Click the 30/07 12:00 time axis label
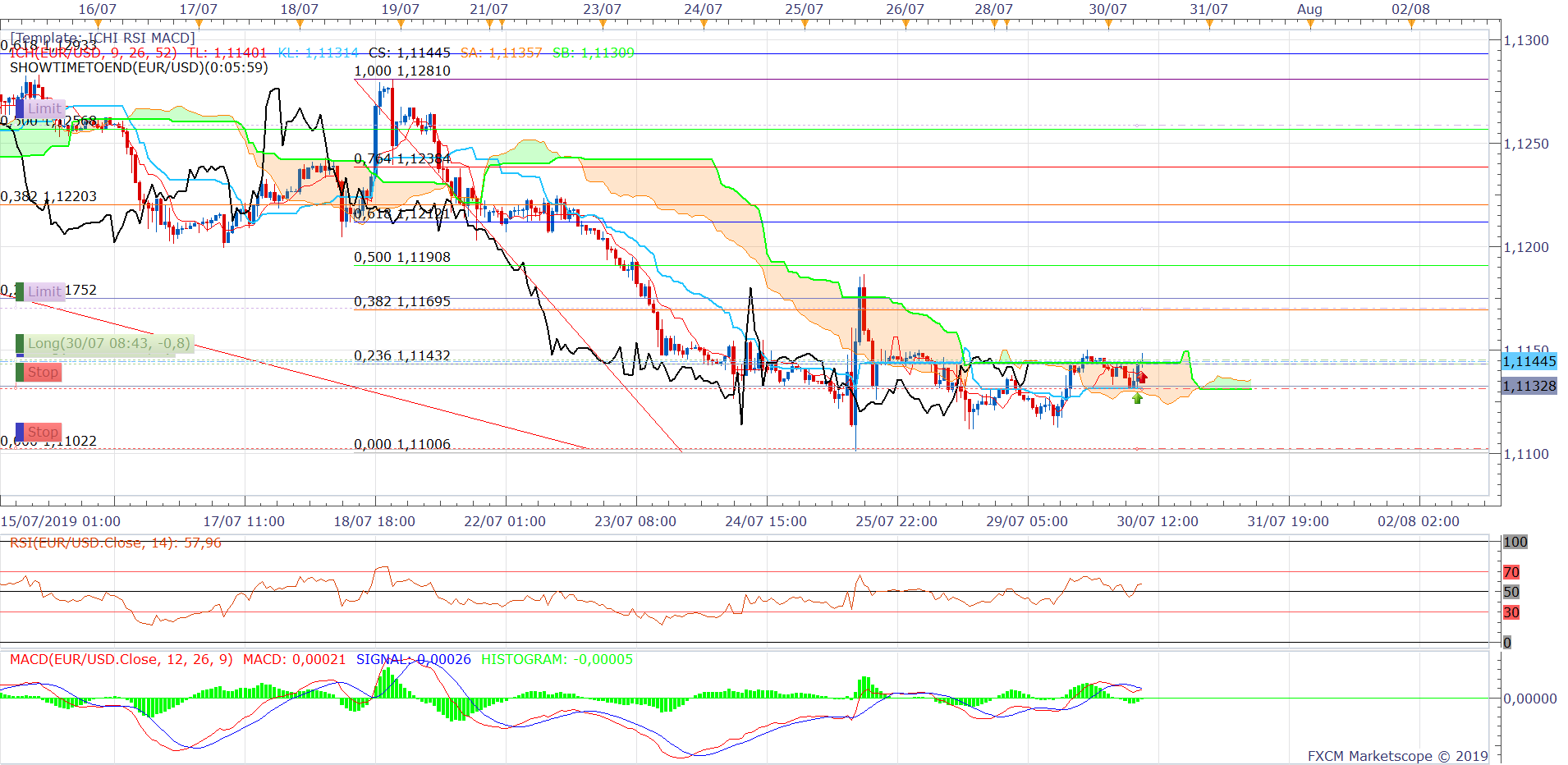Viewport: 1568px width, 765px height. (x=1158, y=521)
